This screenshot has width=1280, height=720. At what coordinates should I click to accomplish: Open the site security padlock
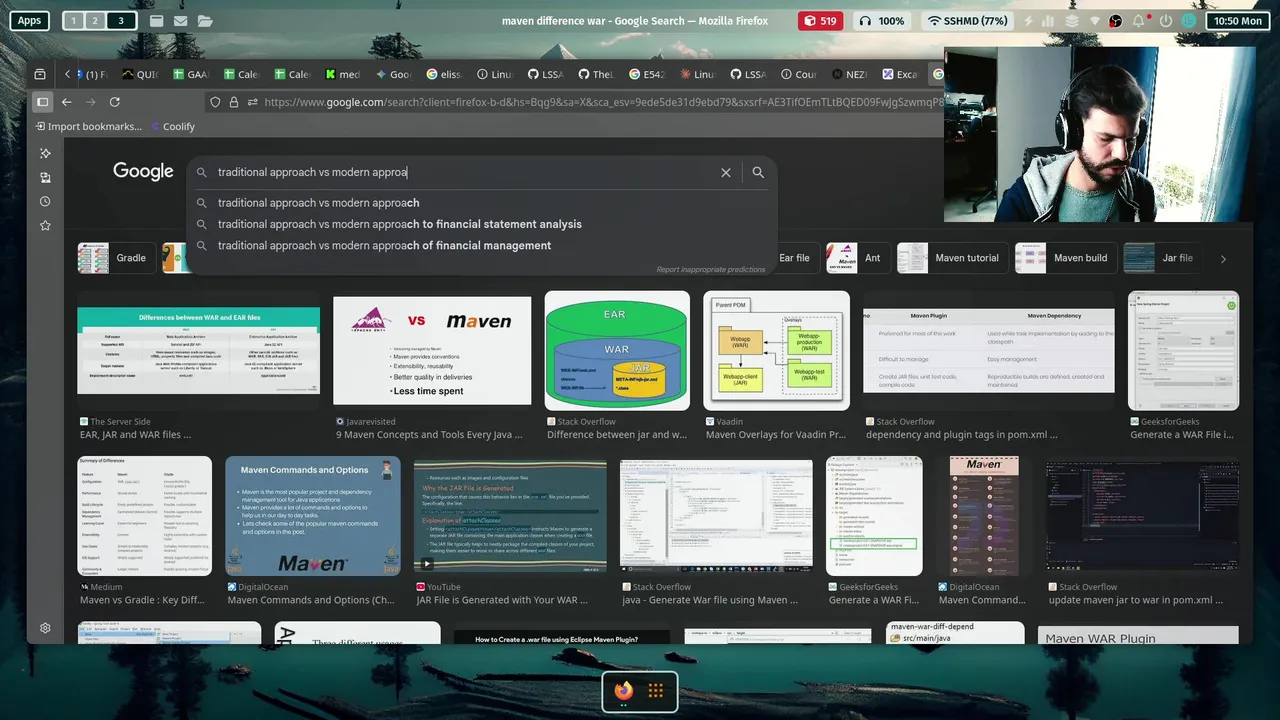tap(234, 102)
